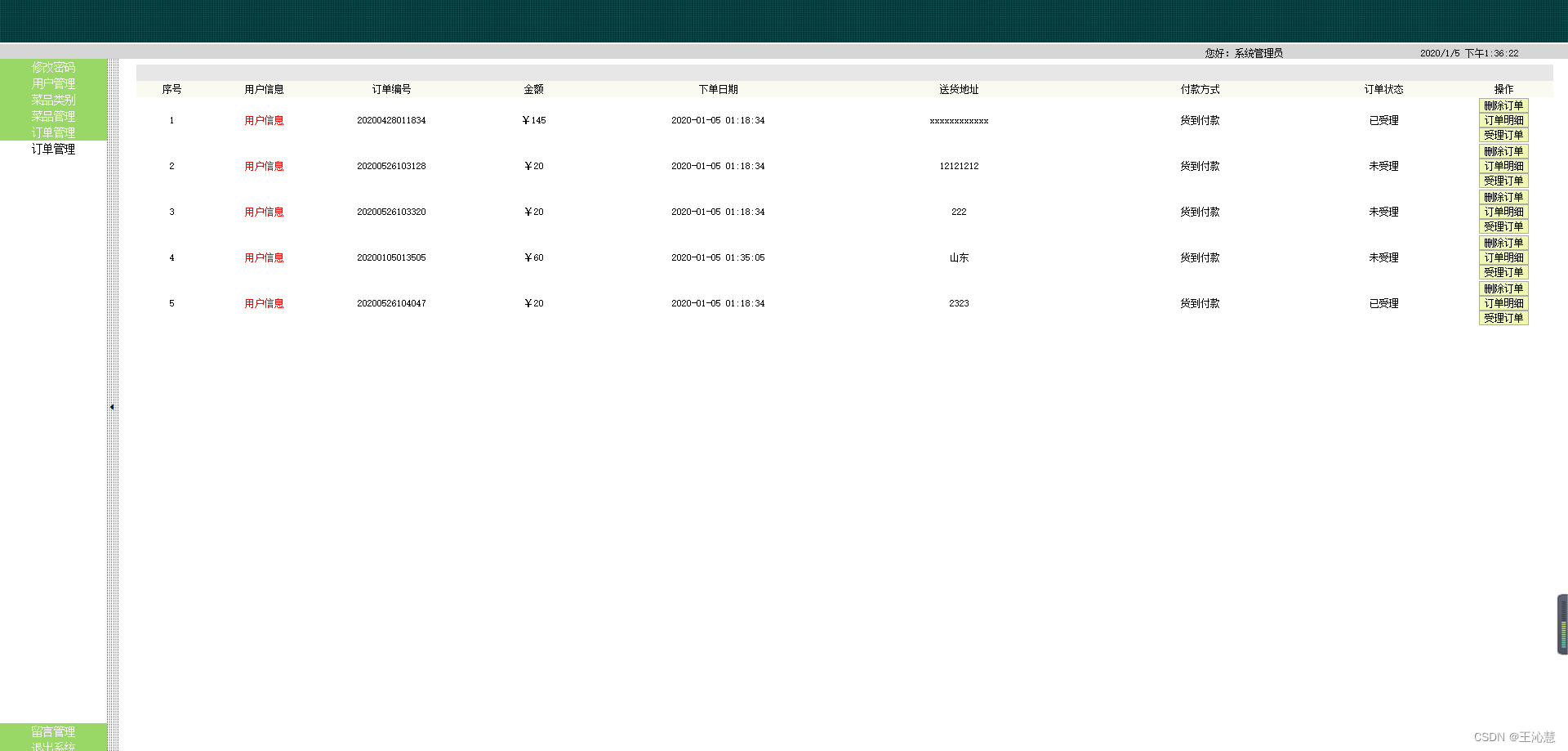Open 留言管理 section in the sidebar
1568x751 pixels.
(53, 731)
